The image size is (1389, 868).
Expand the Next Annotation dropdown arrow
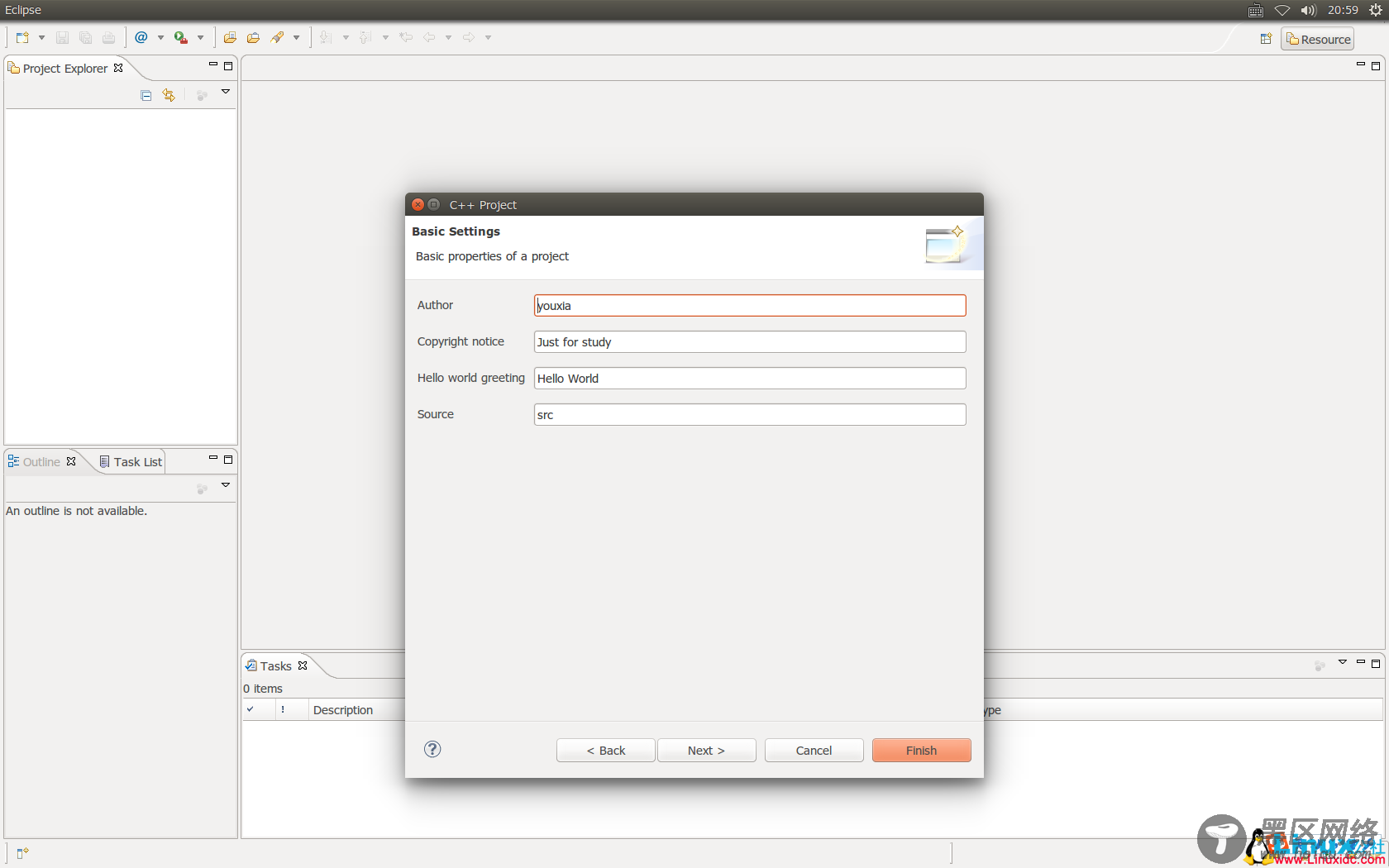346,38
